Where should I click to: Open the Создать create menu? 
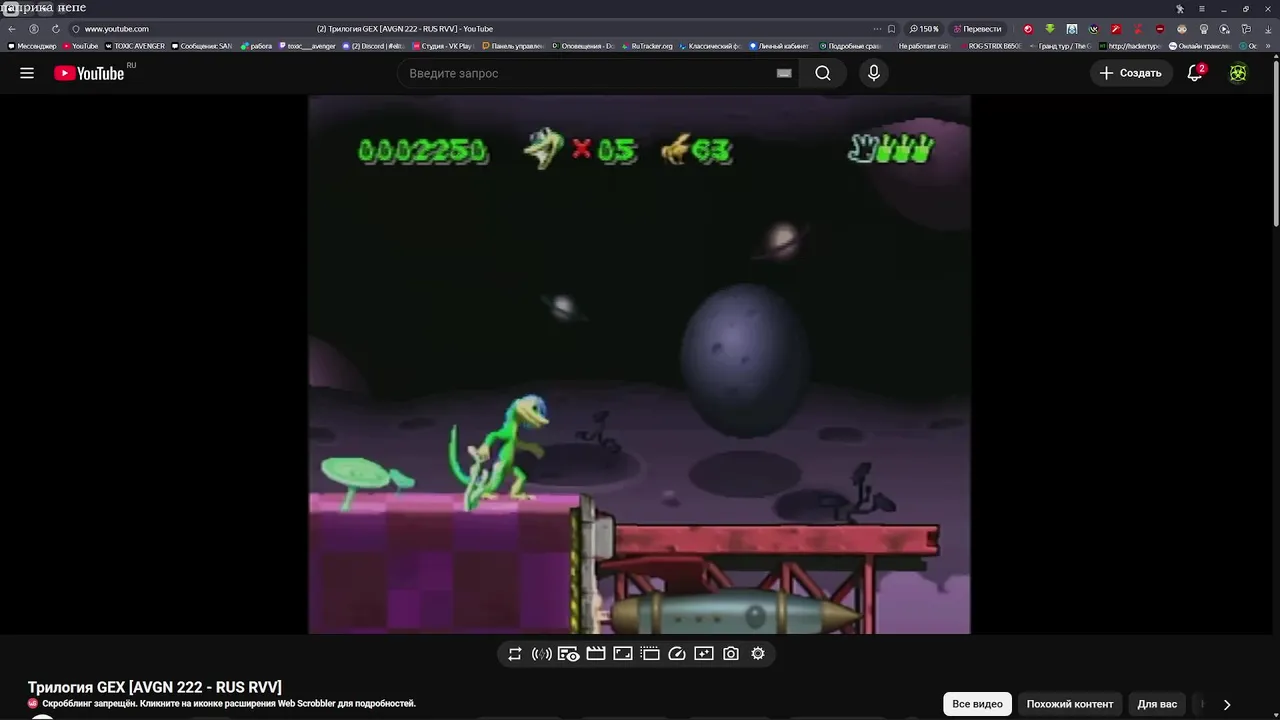coord(1131,73)
